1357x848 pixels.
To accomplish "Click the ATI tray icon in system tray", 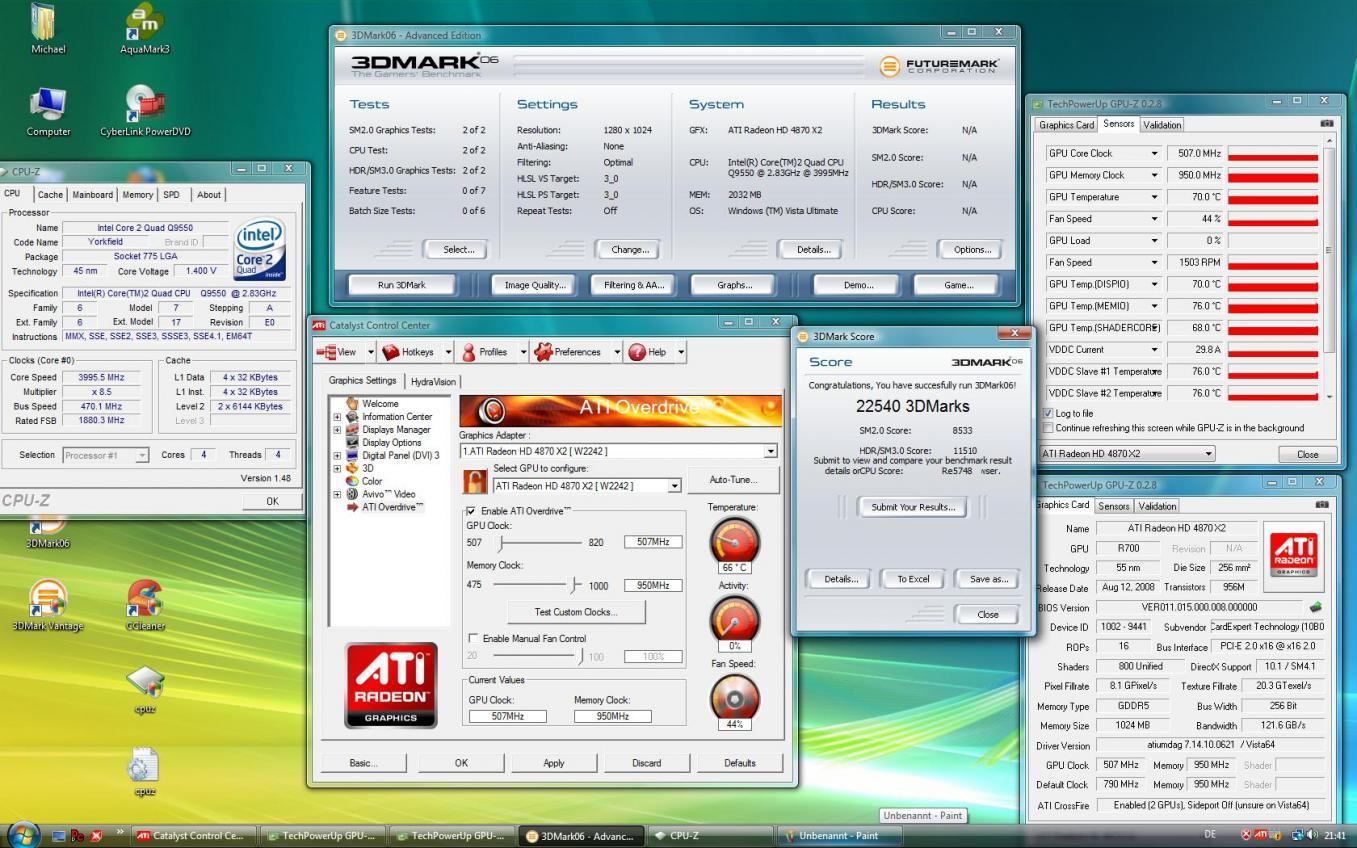I will tap(1262, 835).
